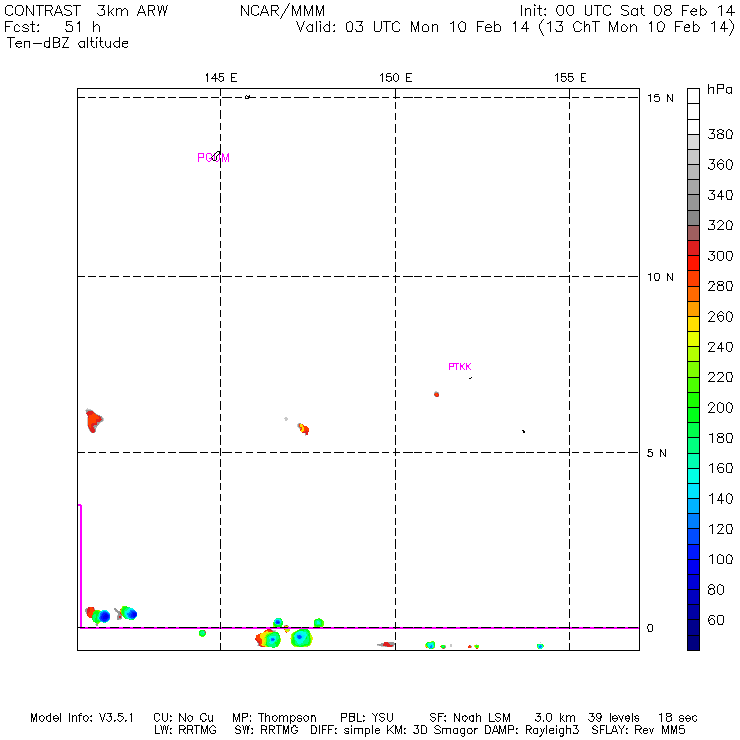740x740 pixels.
Task: Click the 'SFLAY: Rev MM5' model setting
Action: coord(638,731)
